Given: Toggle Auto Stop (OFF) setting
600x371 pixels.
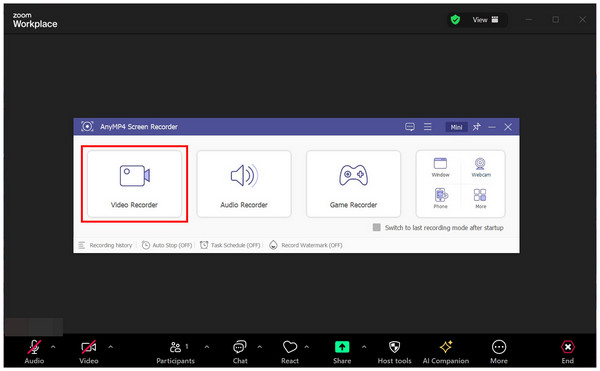Looking at the screenshot, I should click(x=167, y=245).
